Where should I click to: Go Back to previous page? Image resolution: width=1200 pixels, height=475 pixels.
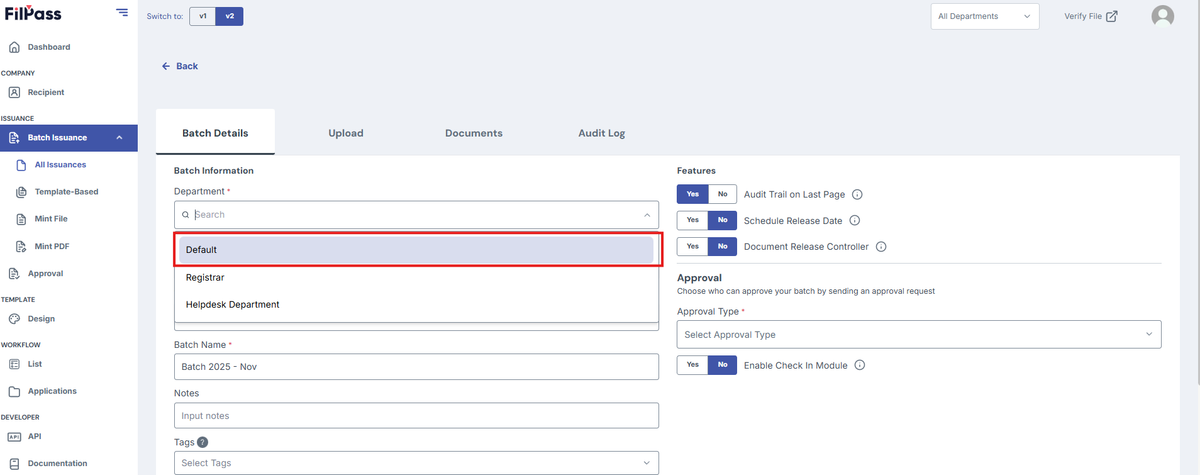pyautogui.click(x=180, y=66)
